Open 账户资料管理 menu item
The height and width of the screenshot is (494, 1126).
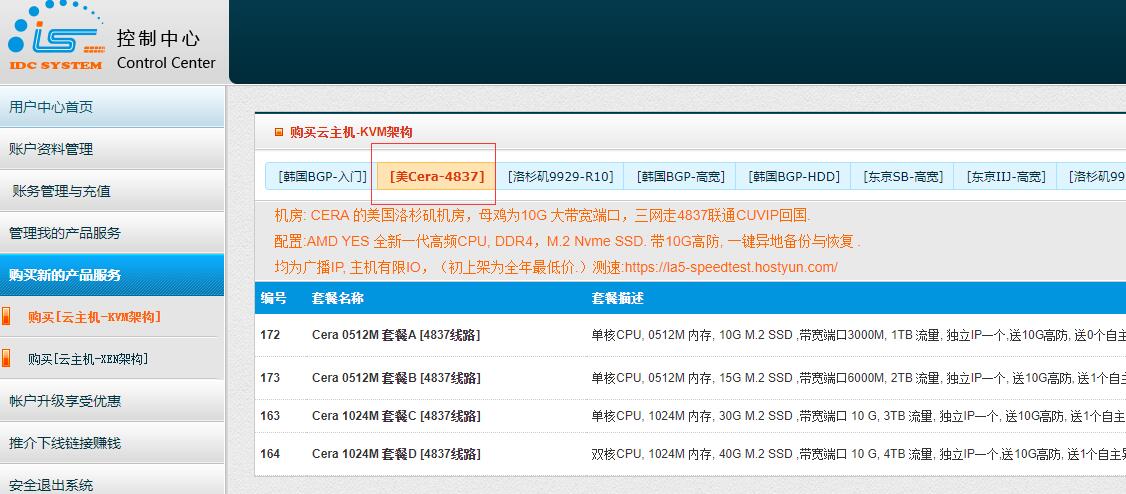click(112, 149)
